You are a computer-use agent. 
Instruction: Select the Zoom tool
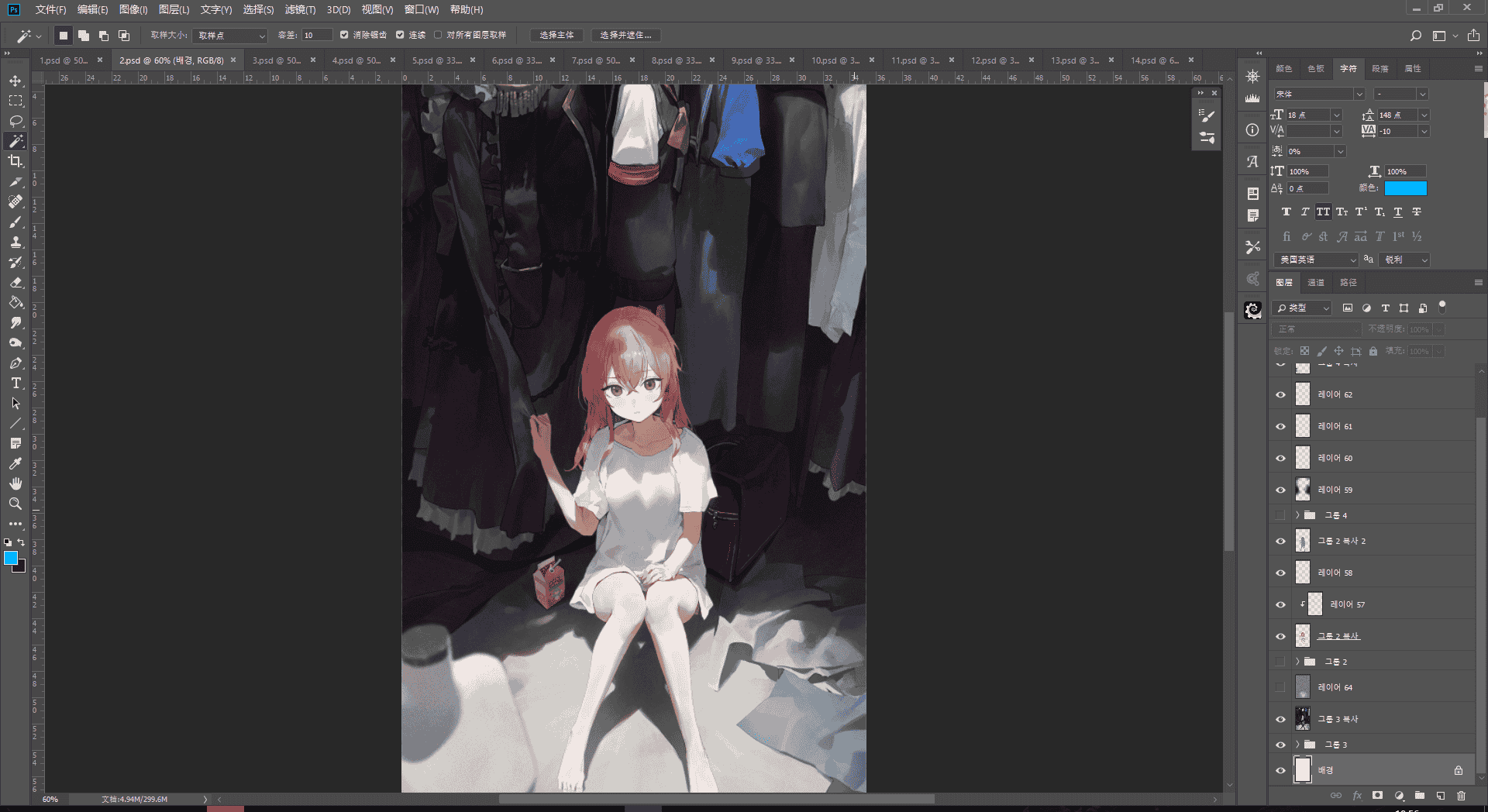(x=15, y=504)
